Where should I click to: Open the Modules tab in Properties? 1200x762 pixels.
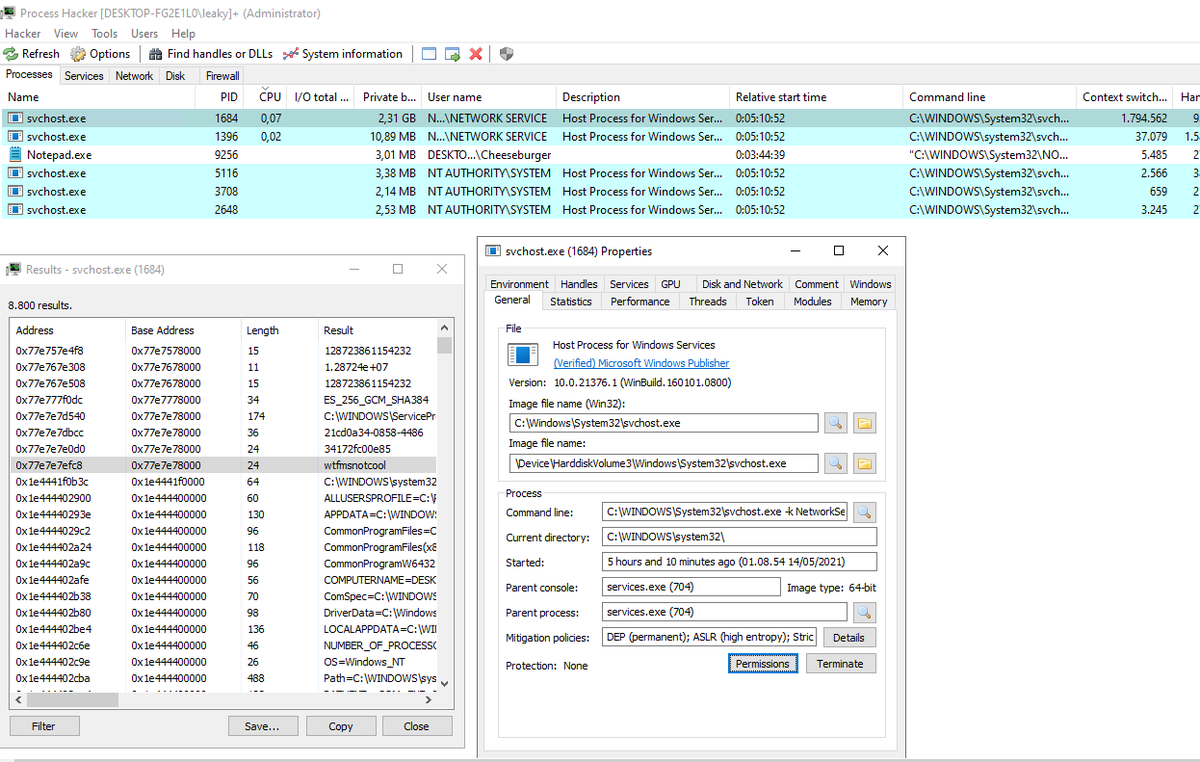coord(813,301)
